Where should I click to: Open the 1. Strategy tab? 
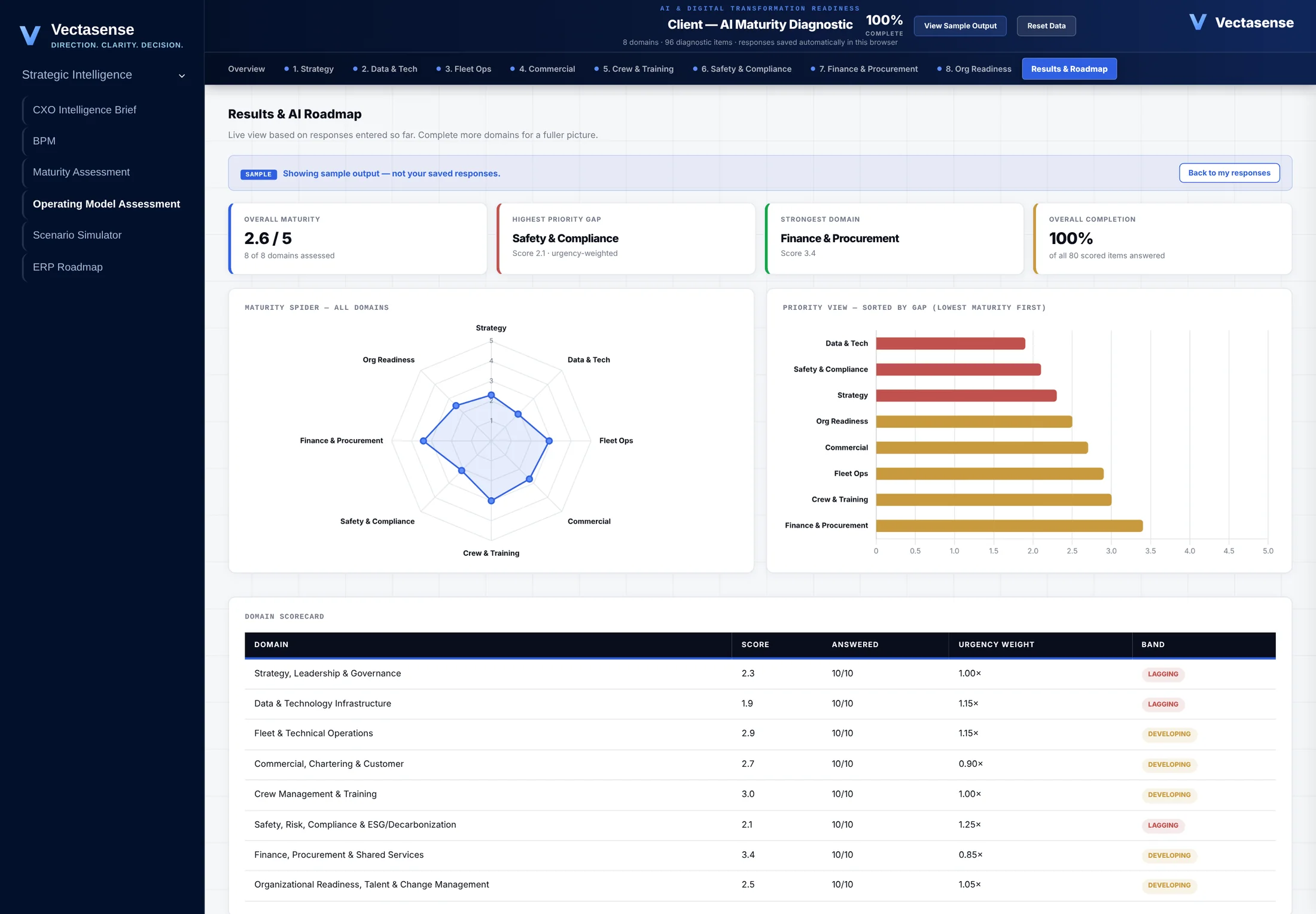click(x=309, y=69)
